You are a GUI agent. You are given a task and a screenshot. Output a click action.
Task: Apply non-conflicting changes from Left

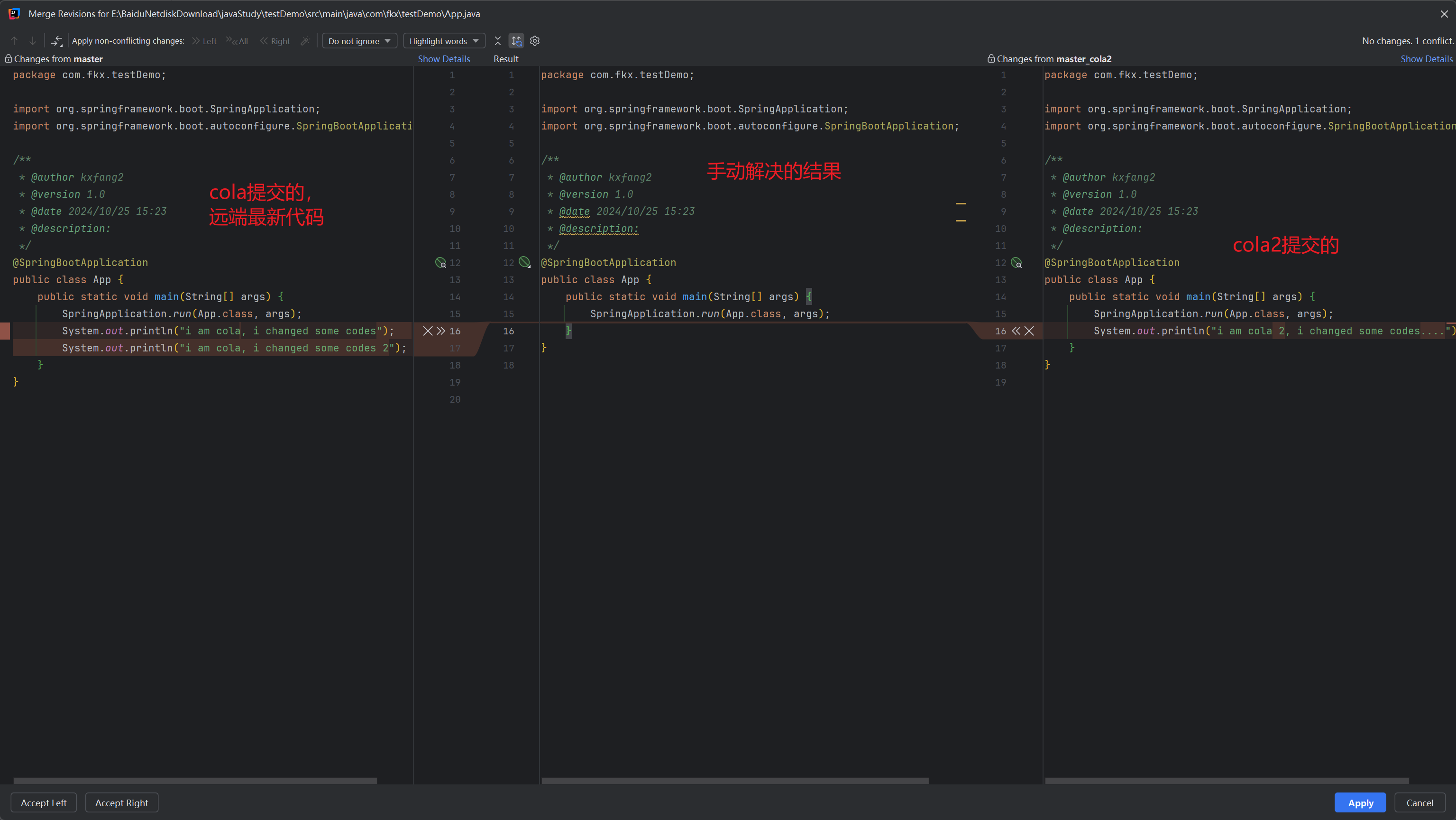pyautogui.click(x=205, y=41)
